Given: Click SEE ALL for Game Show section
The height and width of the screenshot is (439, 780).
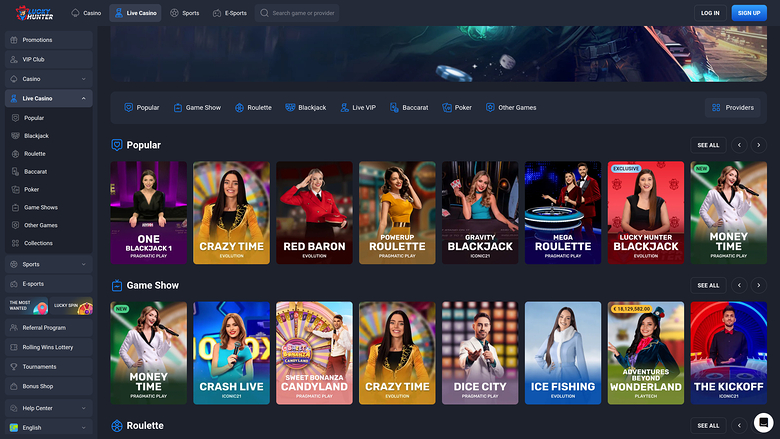Looking at the screenshot, I should (708, 285).
